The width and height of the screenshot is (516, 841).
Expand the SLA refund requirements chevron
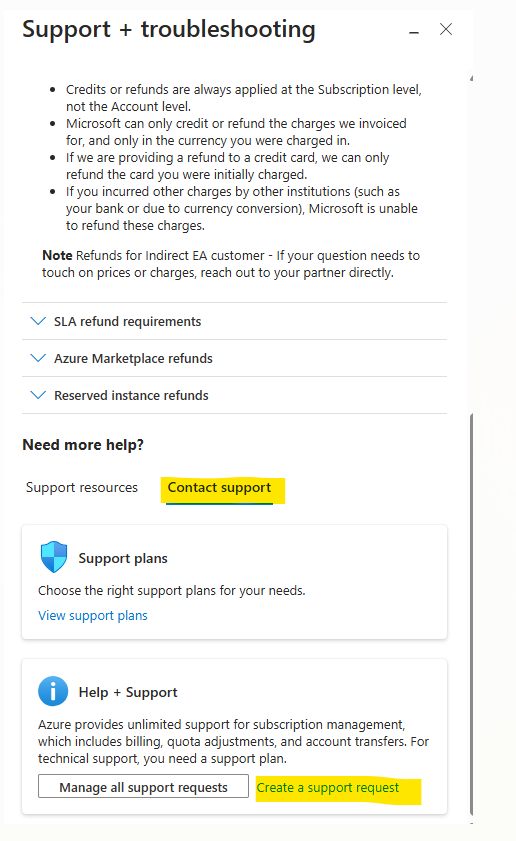[38, 321]
